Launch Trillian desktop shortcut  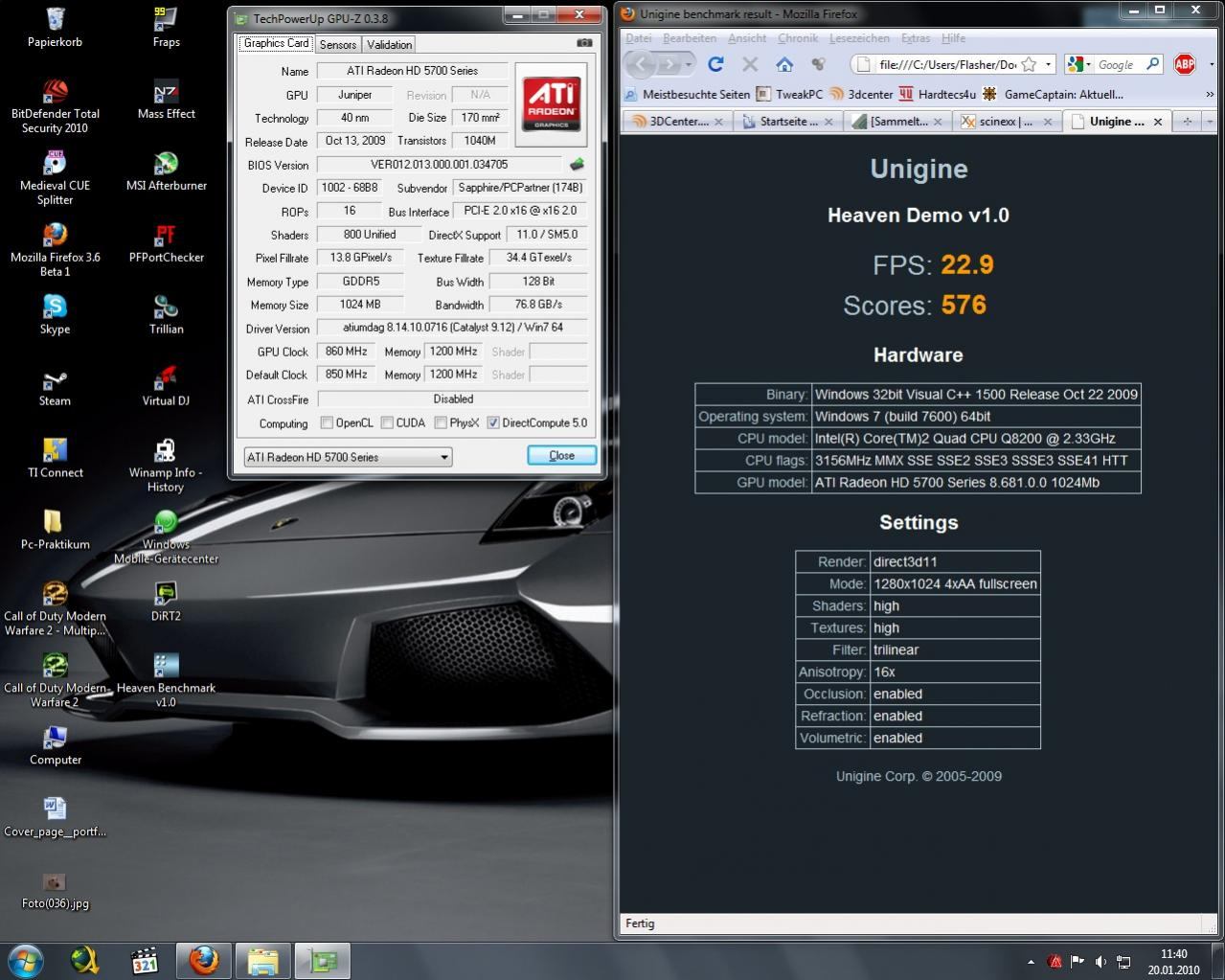click(166, 314)
